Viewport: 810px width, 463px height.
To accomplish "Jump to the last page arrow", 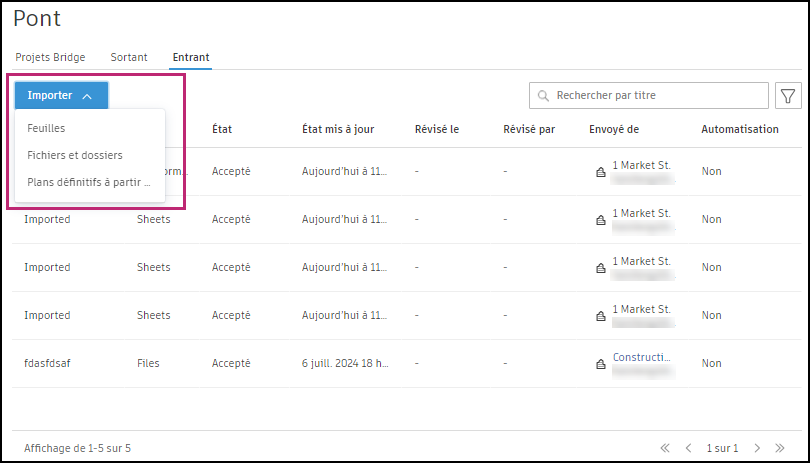I will (x=779, y=448).
